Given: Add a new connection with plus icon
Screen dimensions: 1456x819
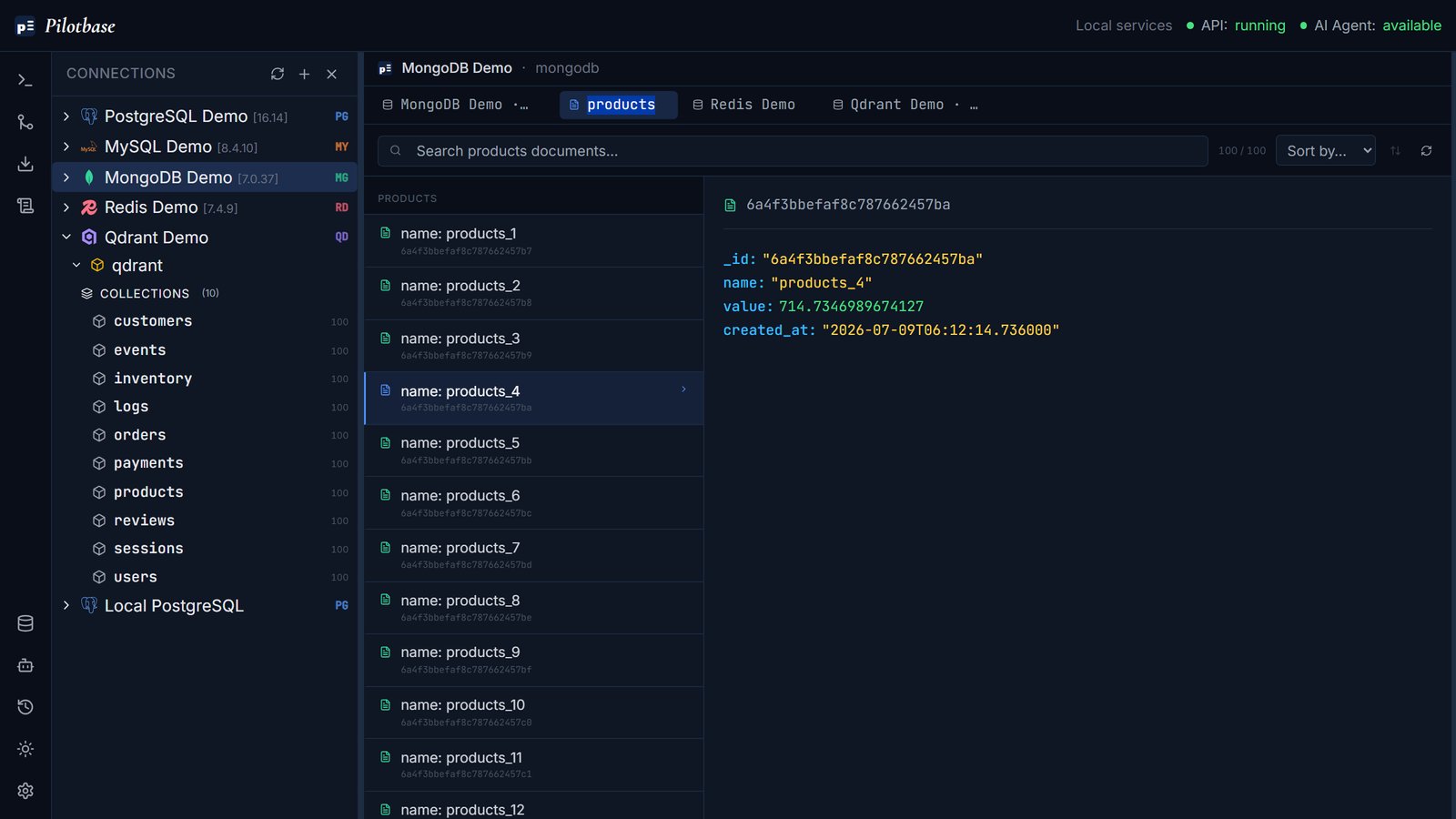Looking at the screenshot, I should (305, 74).
